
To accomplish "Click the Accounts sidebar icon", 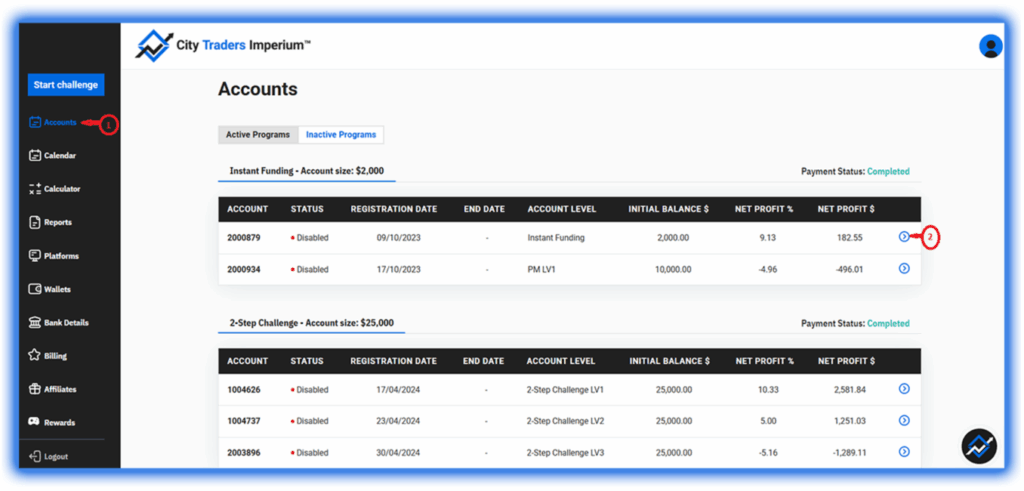I will tap(35, 122).
